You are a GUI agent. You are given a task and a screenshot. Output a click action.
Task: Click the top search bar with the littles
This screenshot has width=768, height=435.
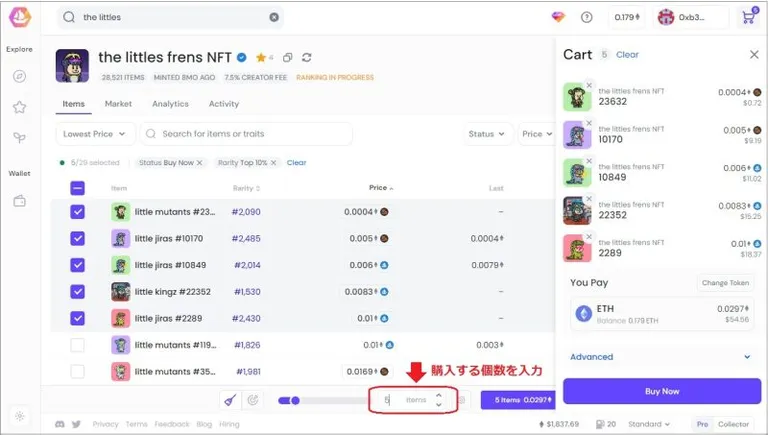tap(170, 17)
